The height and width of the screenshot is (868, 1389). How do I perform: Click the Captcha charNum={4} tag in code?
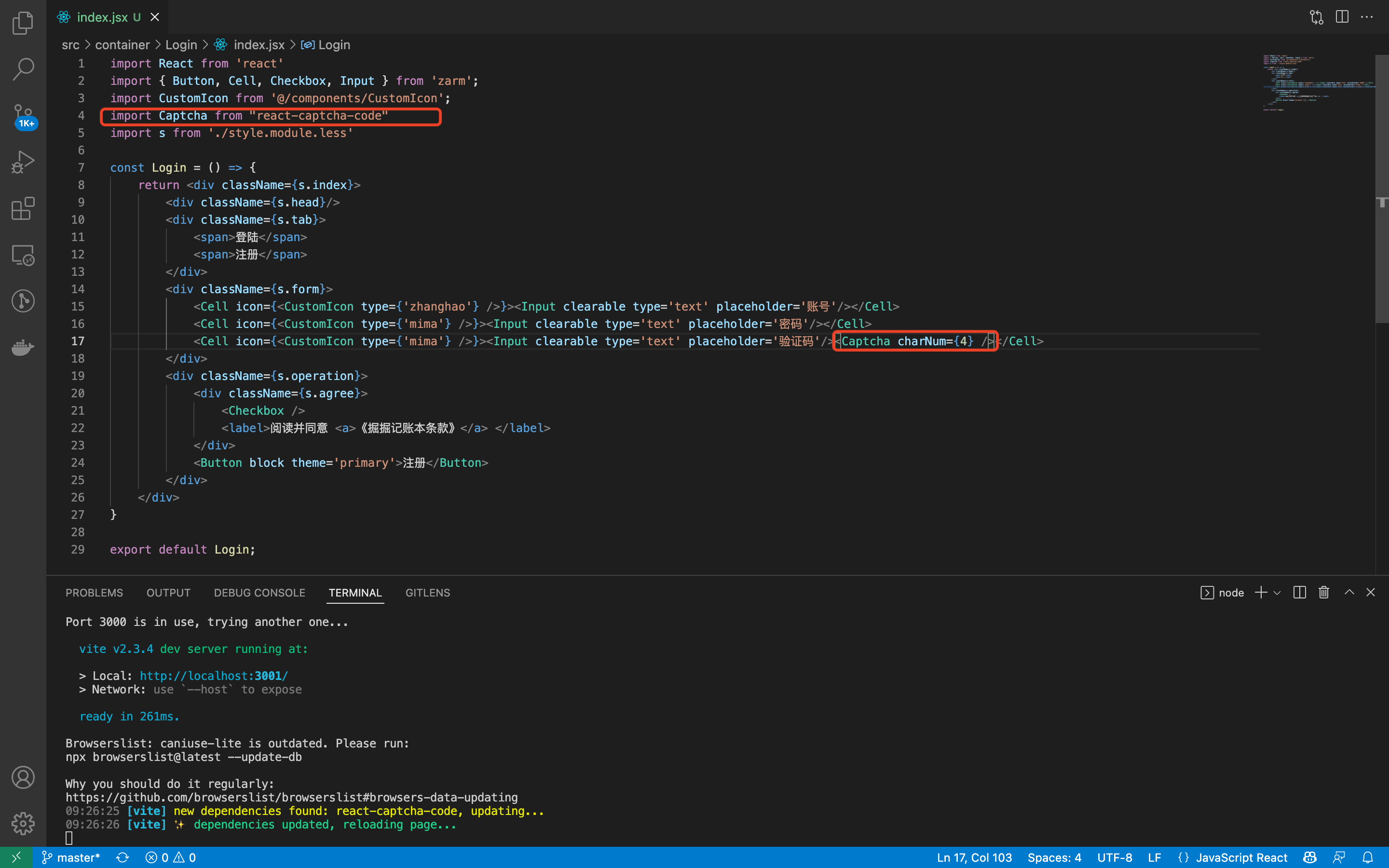[915, 341]
